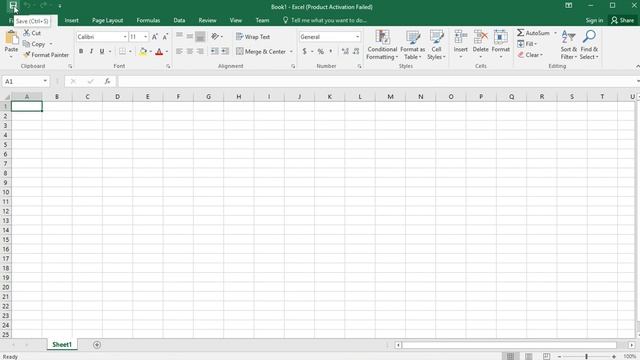Click the Merge & Center button
The height and width of the screenshot is (360, 640).
click(x=261, y=51)
